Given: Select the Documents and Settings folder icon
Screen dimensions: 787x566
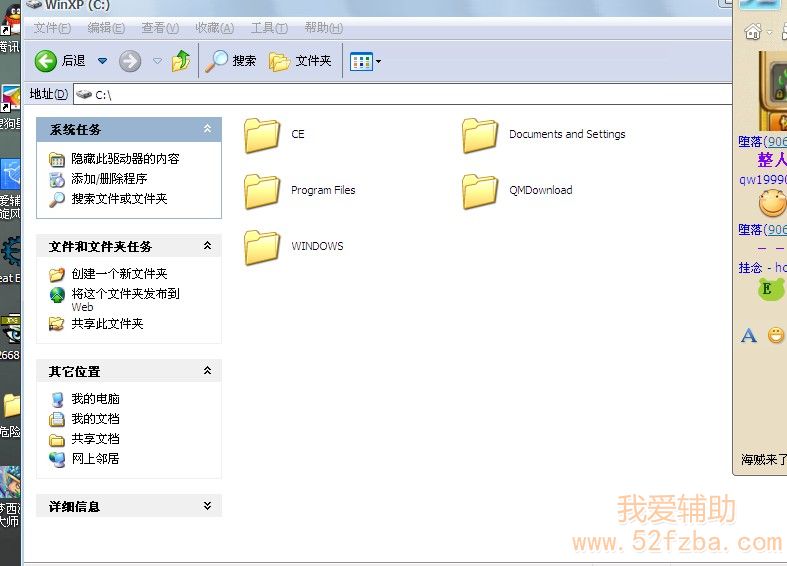Looking at the screenshot, I should [x=480, y=135].
